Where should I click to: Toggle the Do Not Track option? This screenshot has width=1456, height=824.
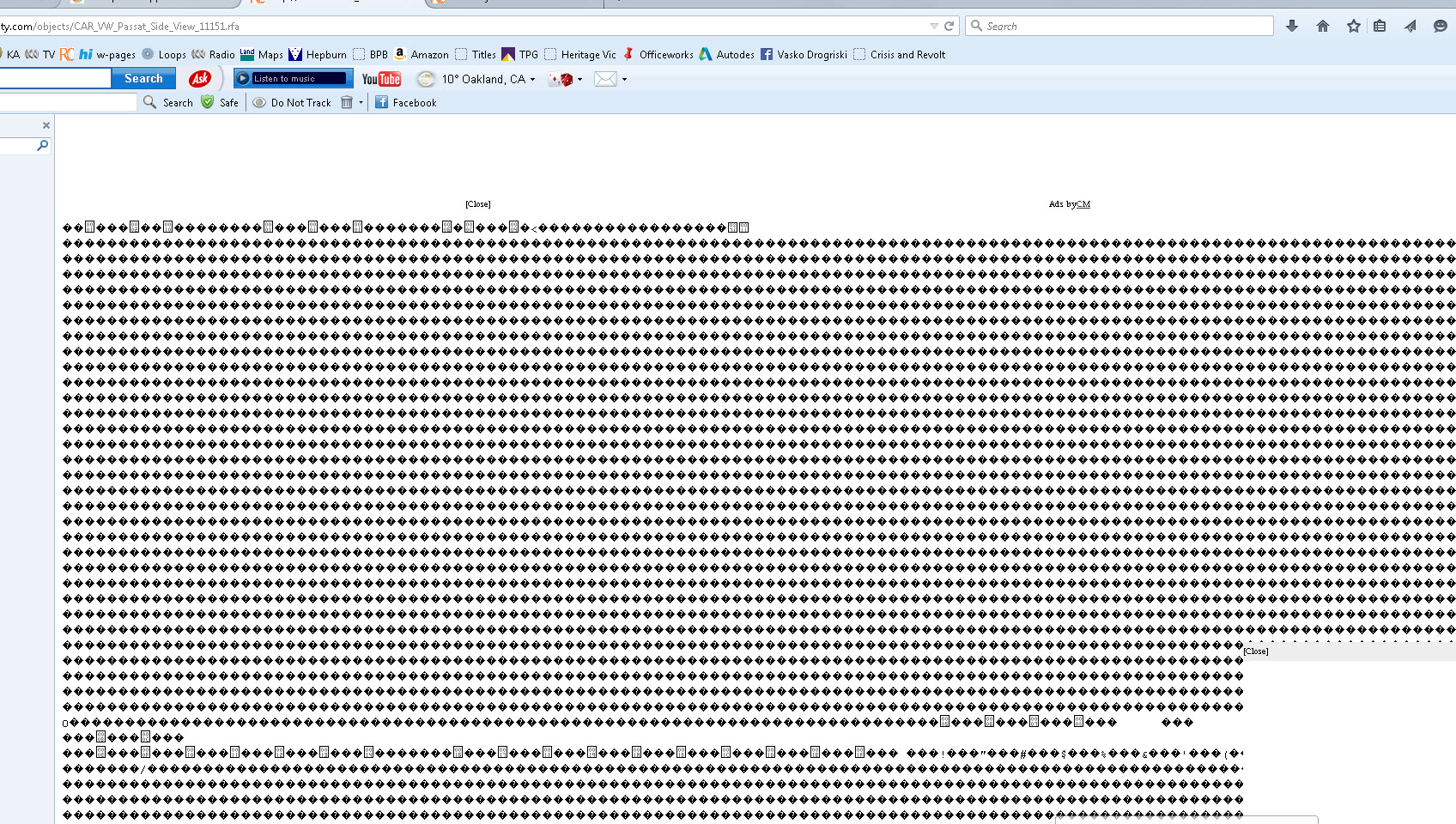click(292, 102)
